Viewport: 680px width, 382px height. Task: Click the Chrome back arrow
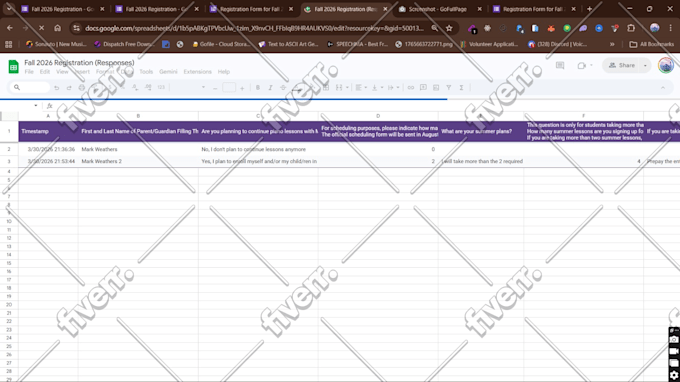(10, 28)
